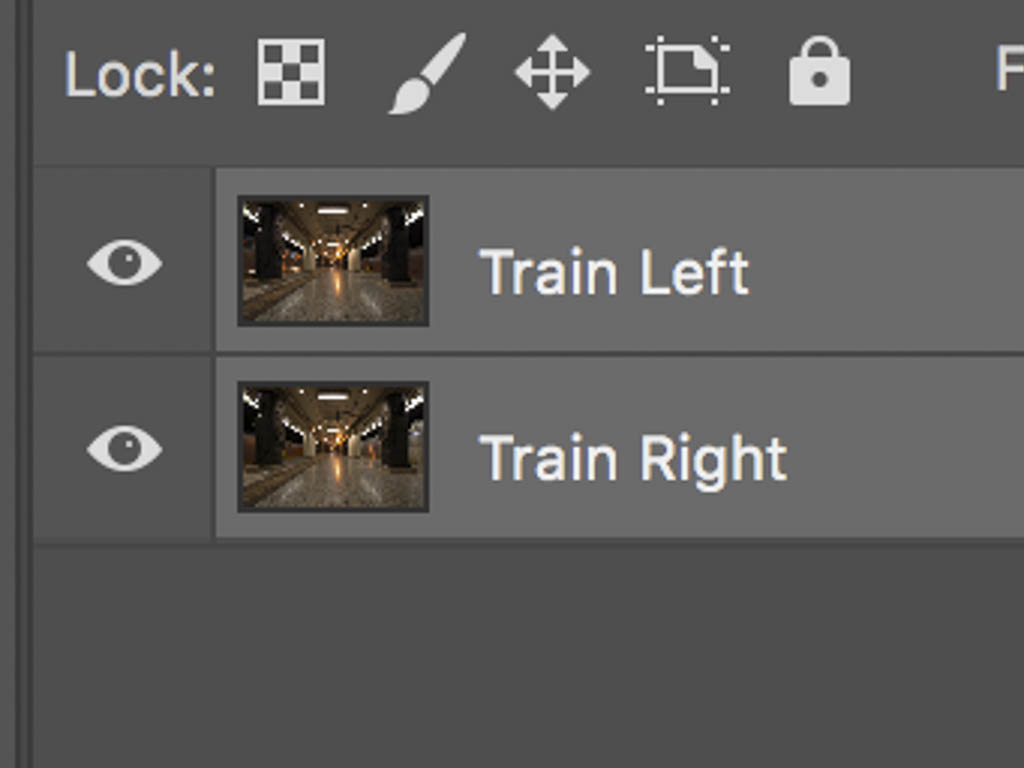Click the lock position four-arrow icon

[x=552, y=72]
